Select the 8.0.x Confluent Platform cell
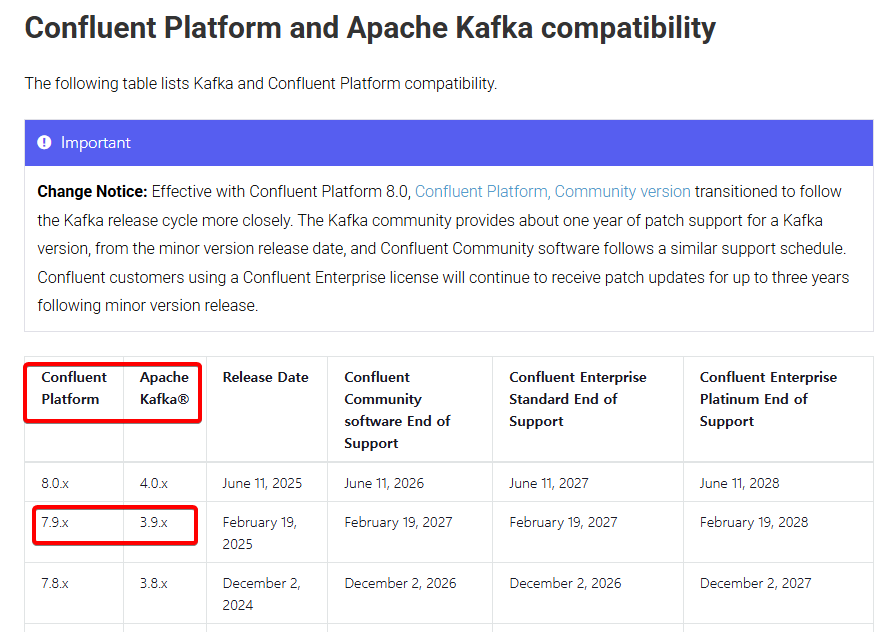The image size is (894, 632). point(55,483)
